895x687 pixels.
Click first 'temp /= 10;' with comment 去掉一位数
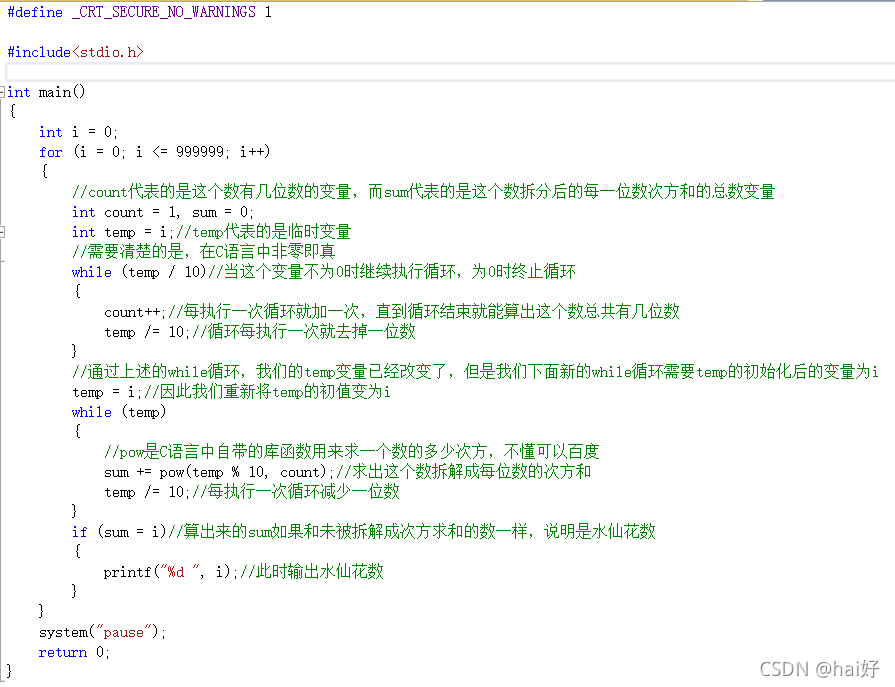coord(260,332)
